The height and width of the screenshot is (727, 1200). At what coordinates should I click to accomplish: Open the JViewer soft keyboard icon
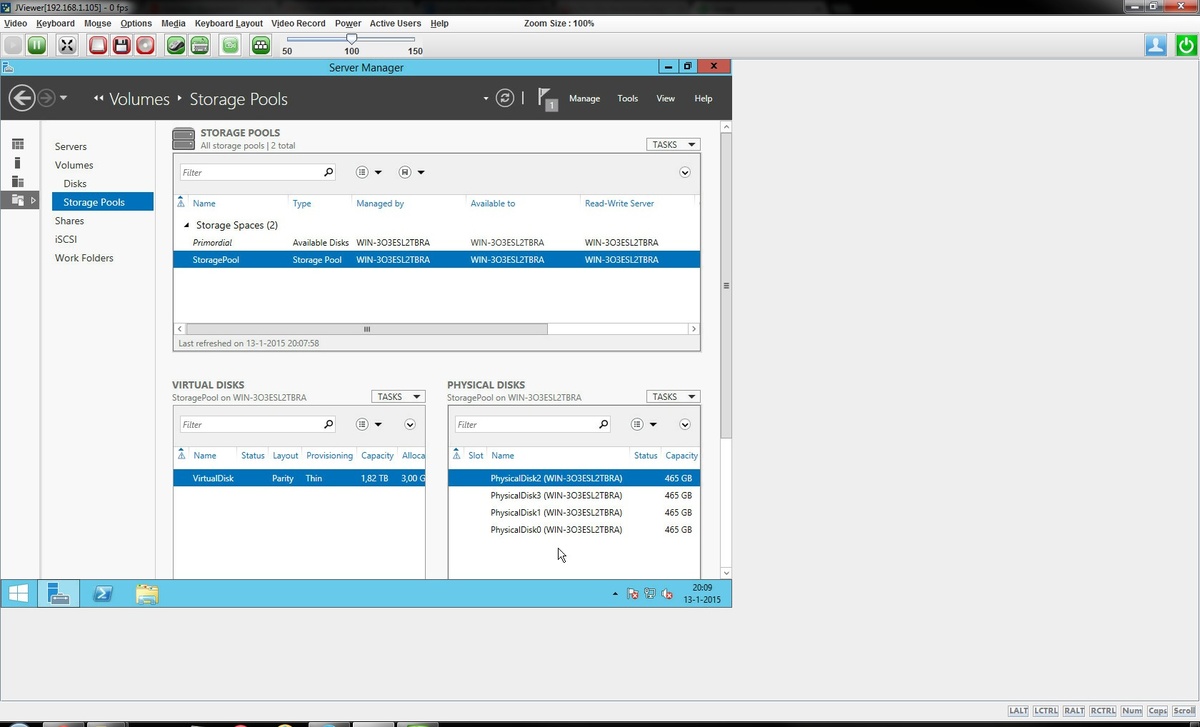point(199,45)
